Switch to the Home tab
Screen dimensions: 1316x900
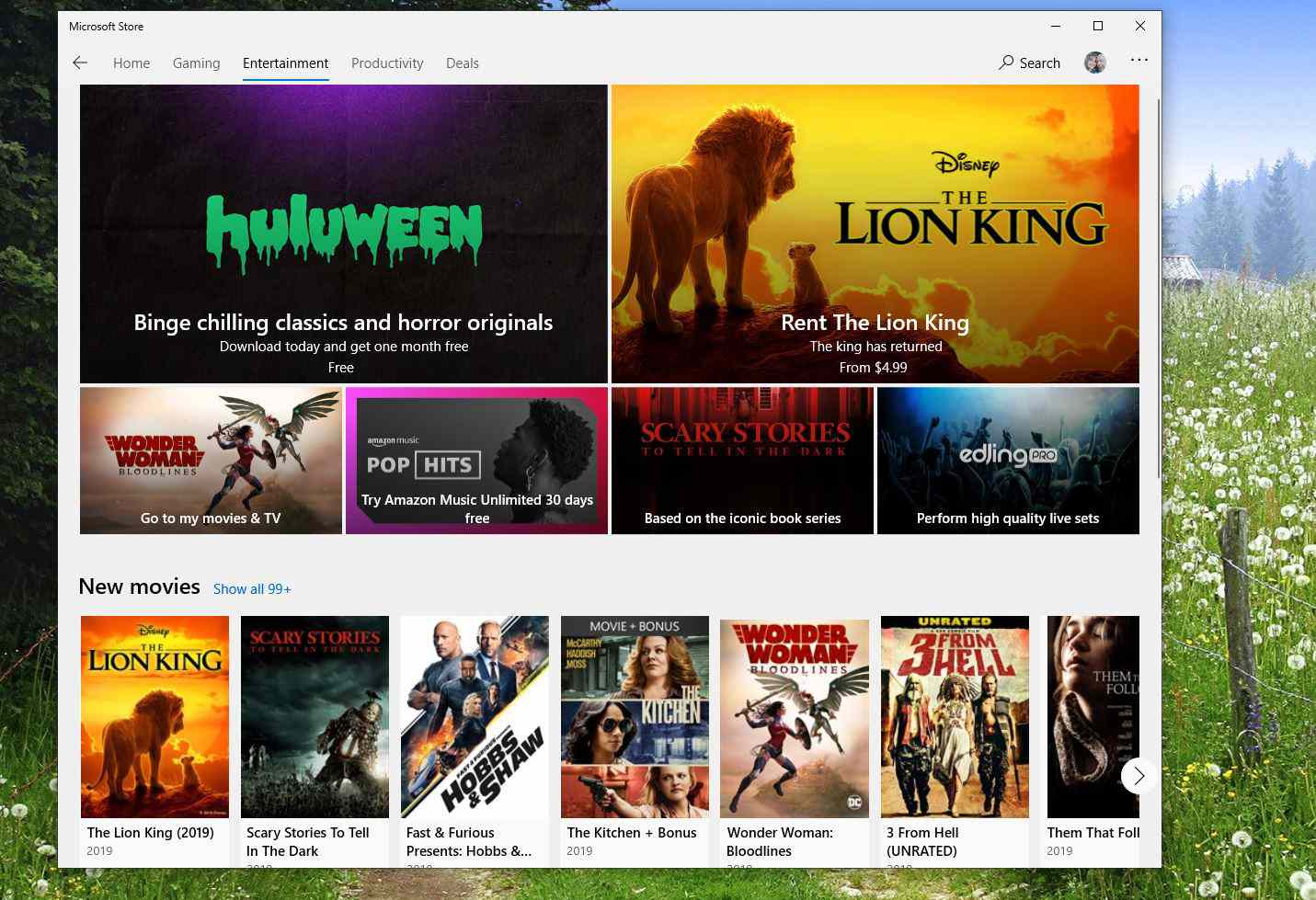[x=132, y=63]
